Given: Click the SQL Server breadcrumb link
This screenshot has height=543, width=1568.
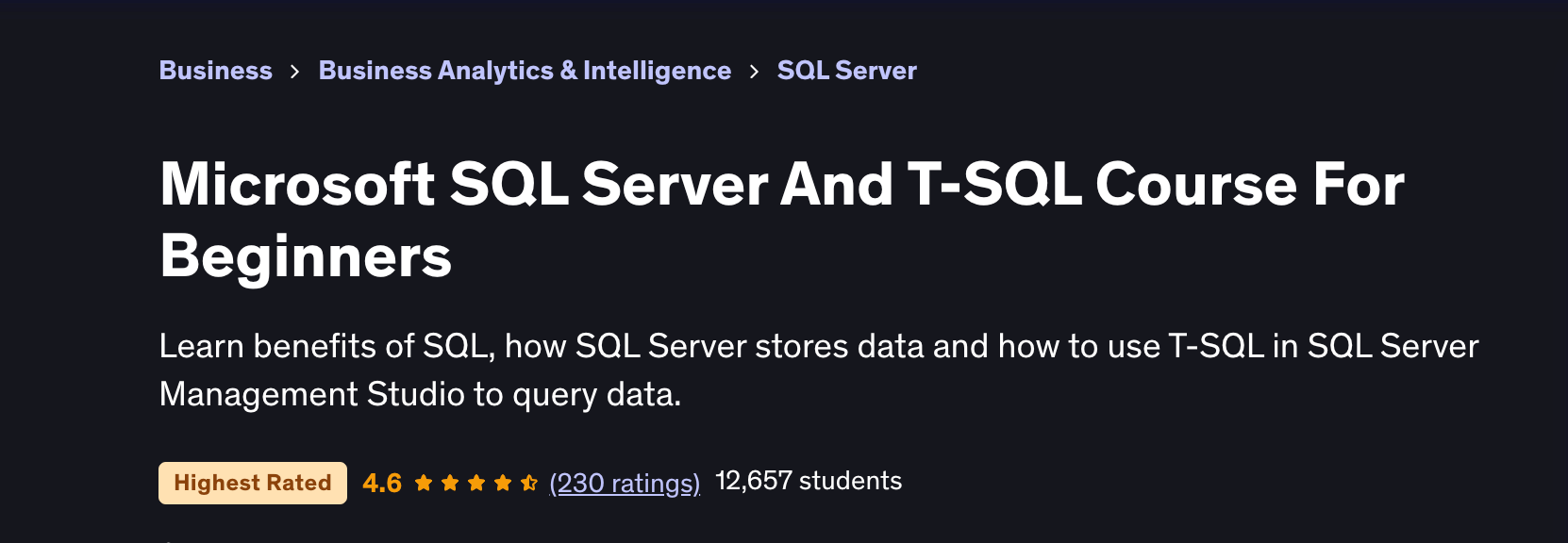Looking at the screenshot, I should [x=845, y=70].
